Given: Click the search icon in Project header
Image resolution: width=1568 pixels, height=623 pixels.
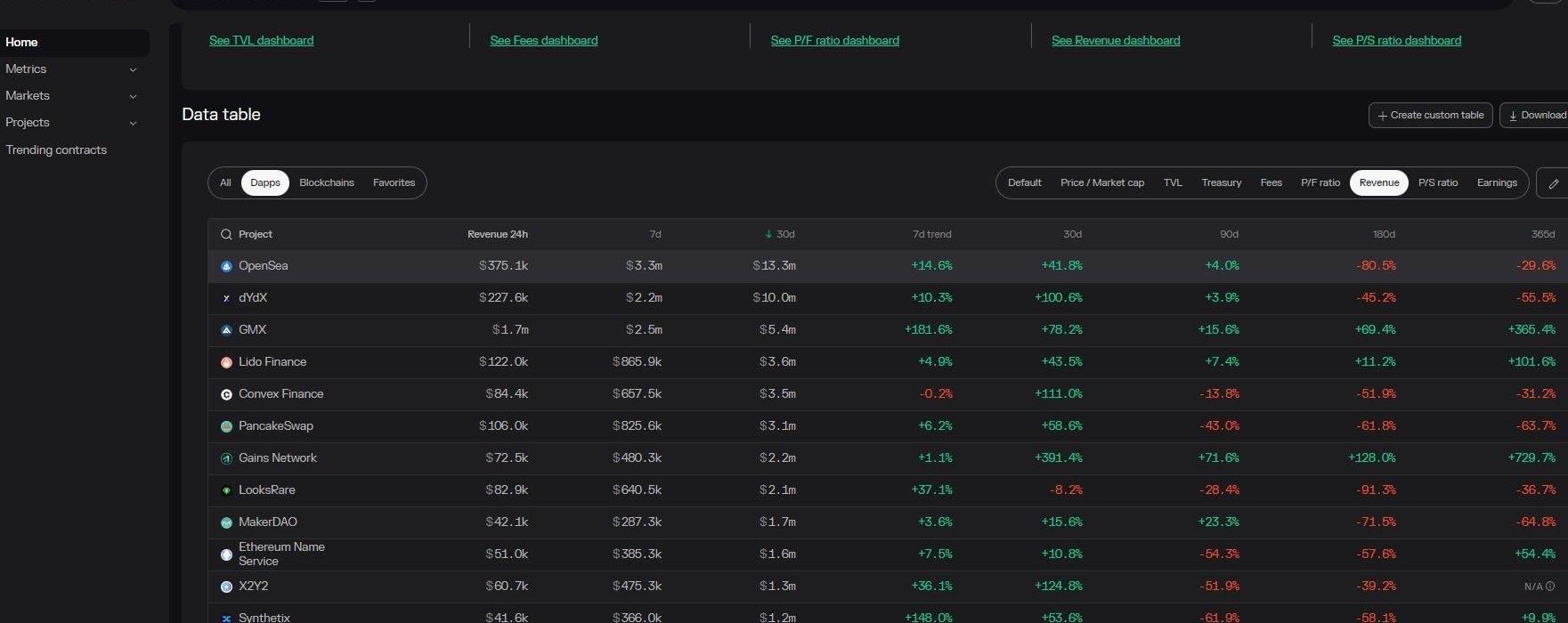Looking at the screenshot, I should click(226, 235).
